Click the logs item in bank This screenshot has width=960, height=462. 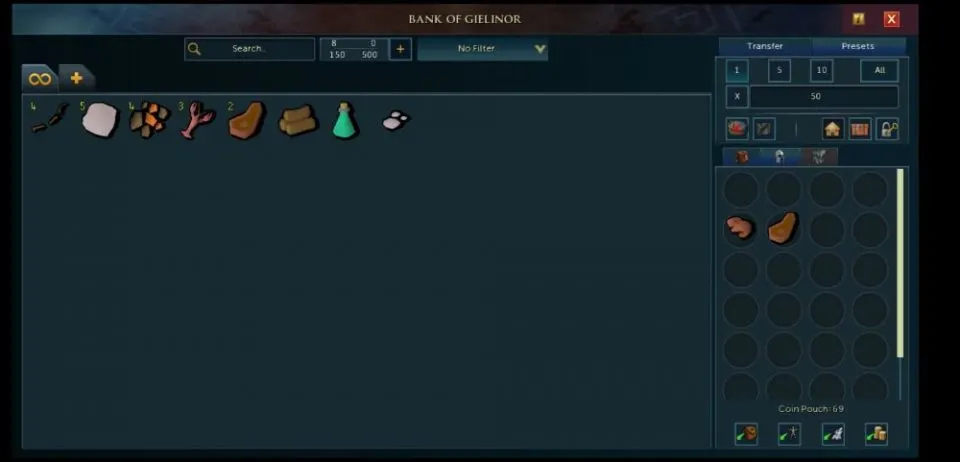(298, 120)
